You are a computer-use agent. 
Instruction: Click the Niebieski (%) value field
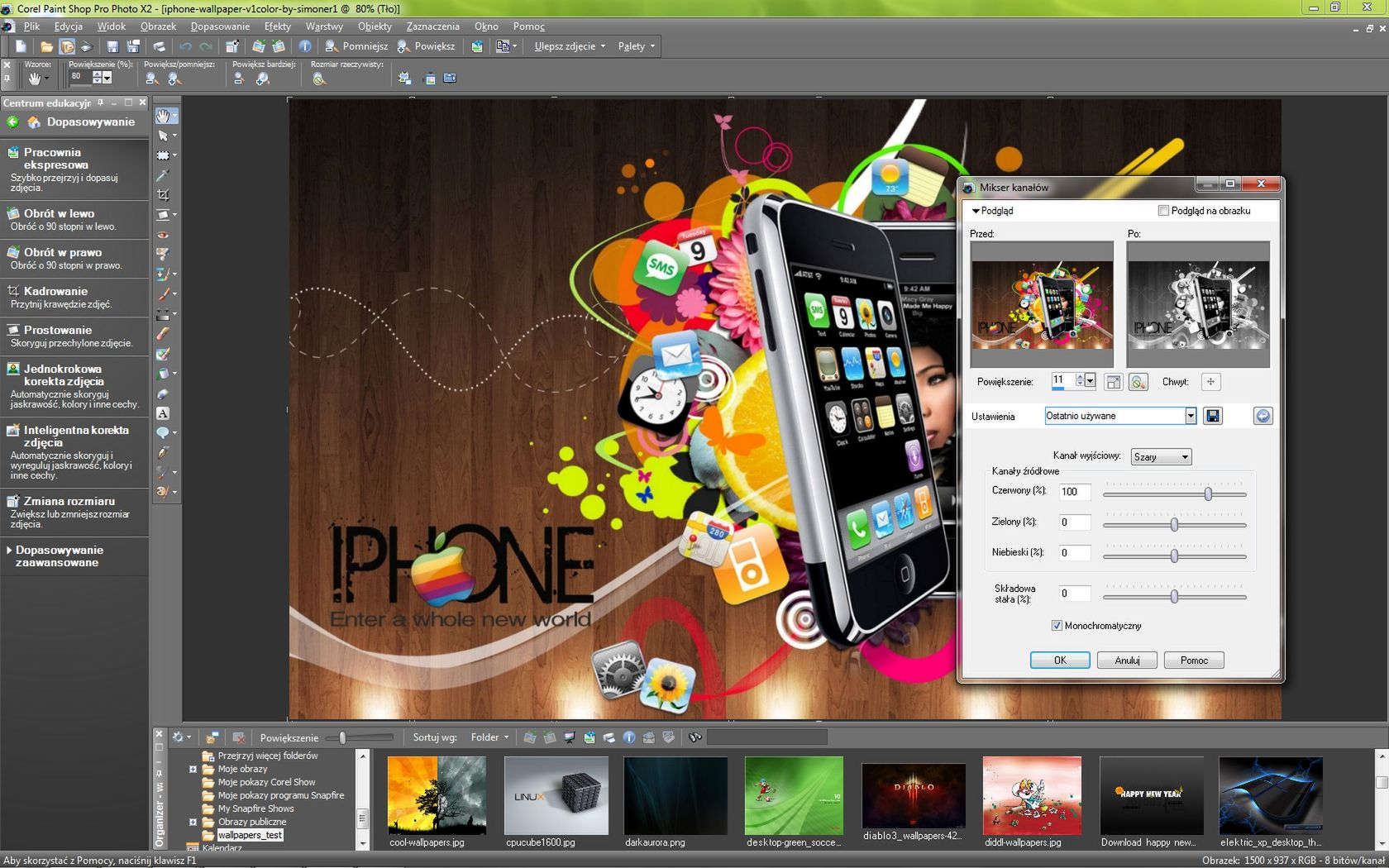[x=1075, y=553]
